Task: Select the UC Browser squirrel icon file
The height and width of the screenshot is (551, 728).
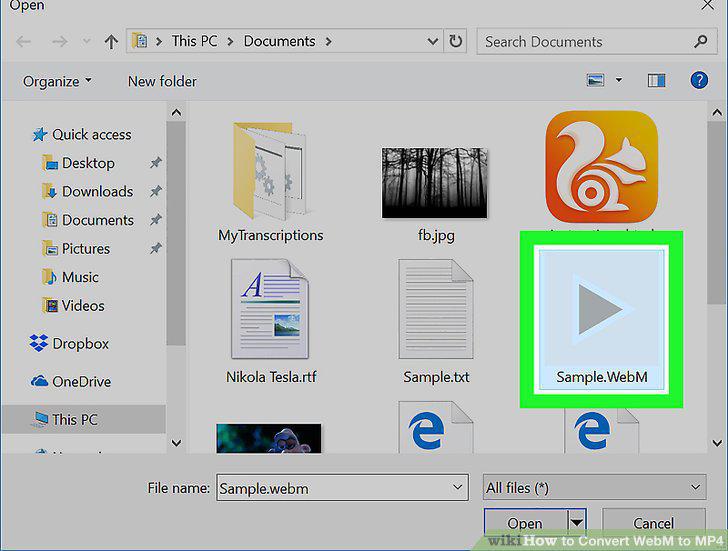Action: click(602, 167)
